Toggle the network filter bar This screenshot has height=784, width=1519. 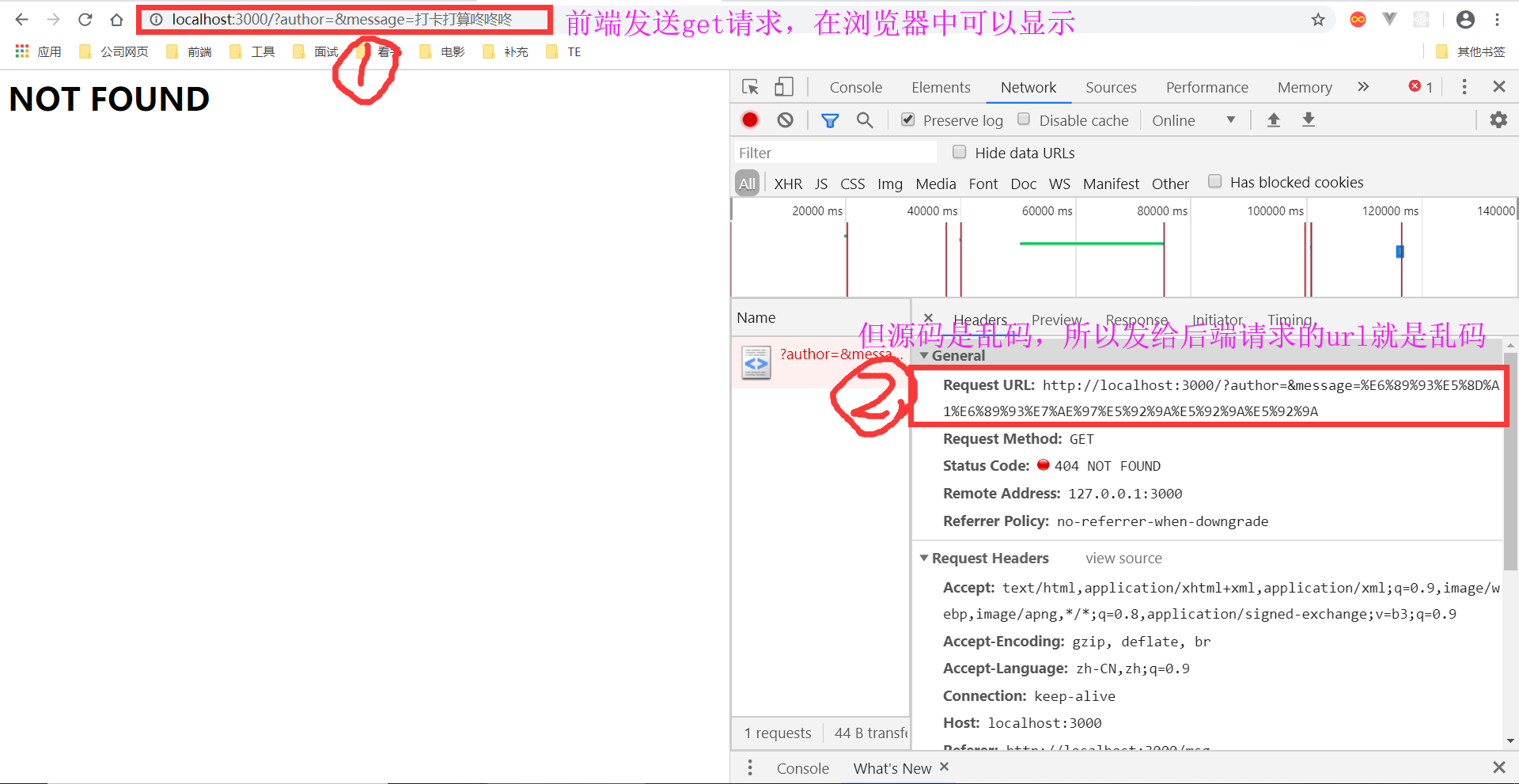tap(830, 120)
